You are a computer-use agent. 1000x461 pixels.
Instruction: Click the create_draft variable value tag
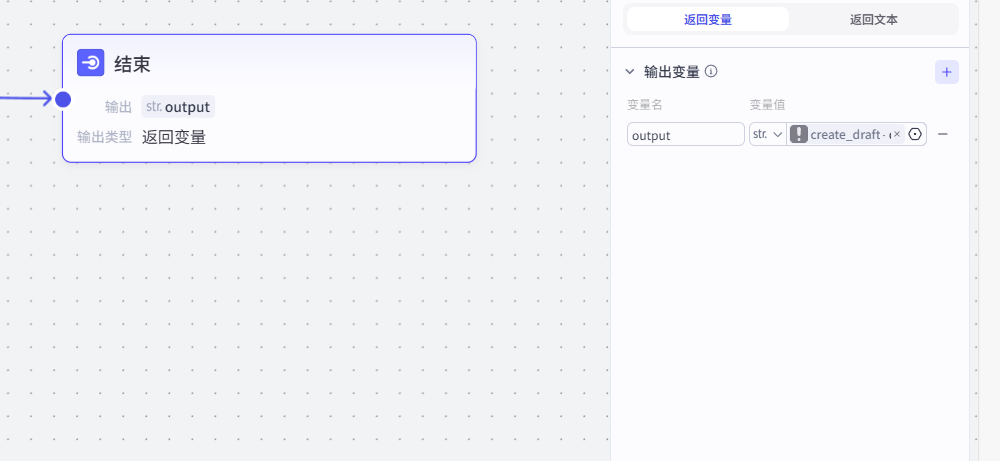(x=848, y=134)
